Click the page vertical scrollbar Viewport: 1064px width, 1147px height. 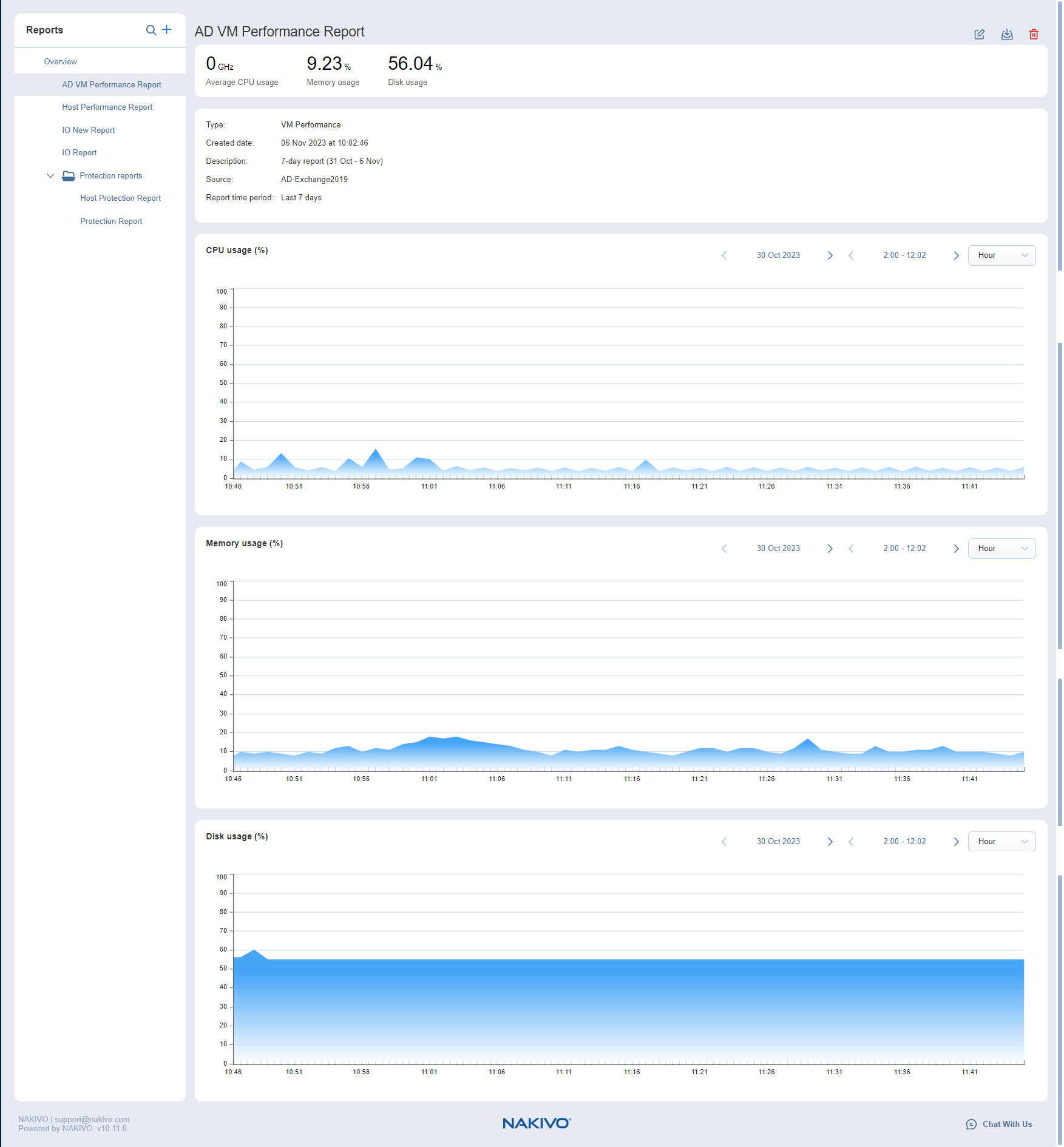(1059, 486)
